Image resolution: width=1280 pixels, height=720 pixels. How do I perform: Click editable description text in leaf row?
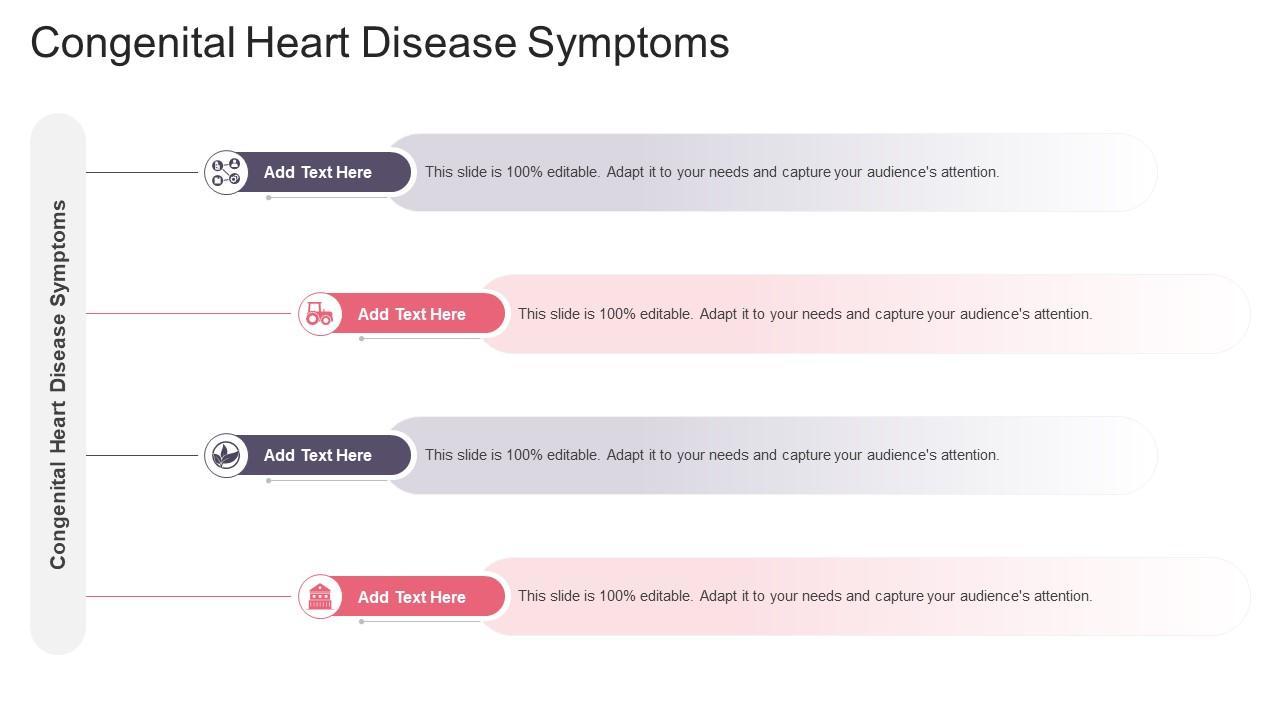tap(712, 455)
